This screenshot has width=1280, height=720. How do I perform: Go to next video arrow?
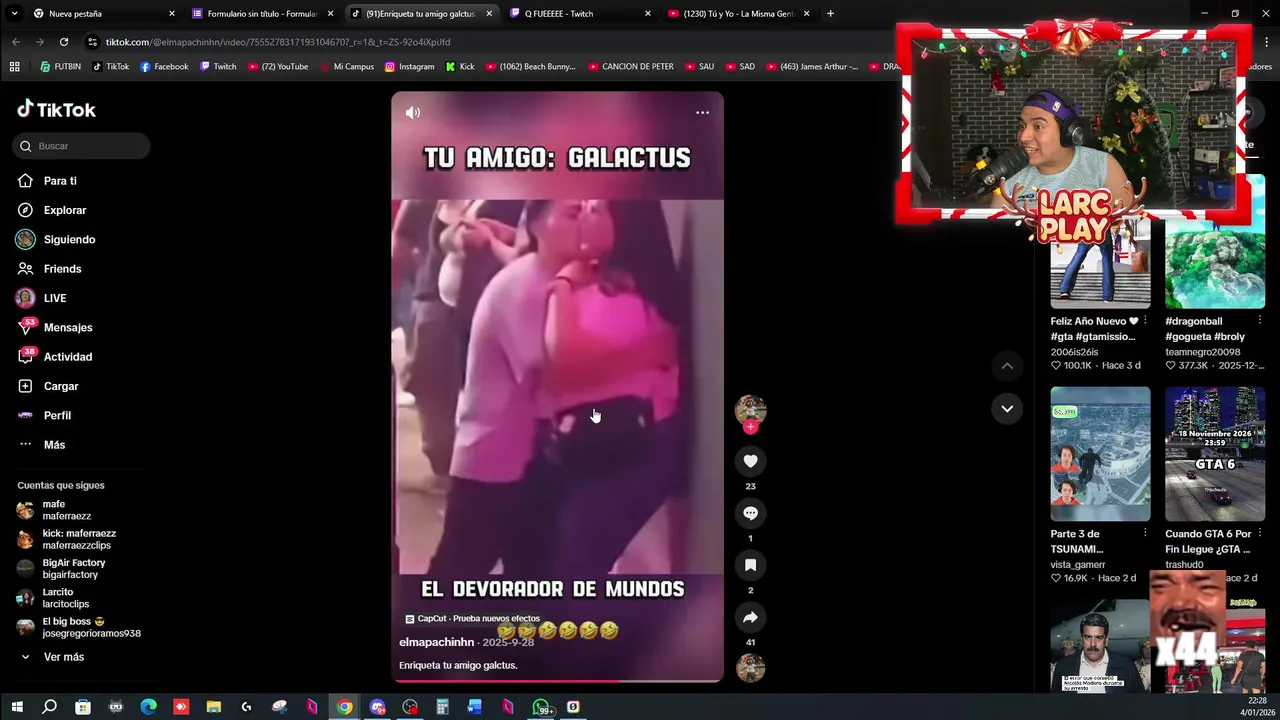(x=1007, y=408)
